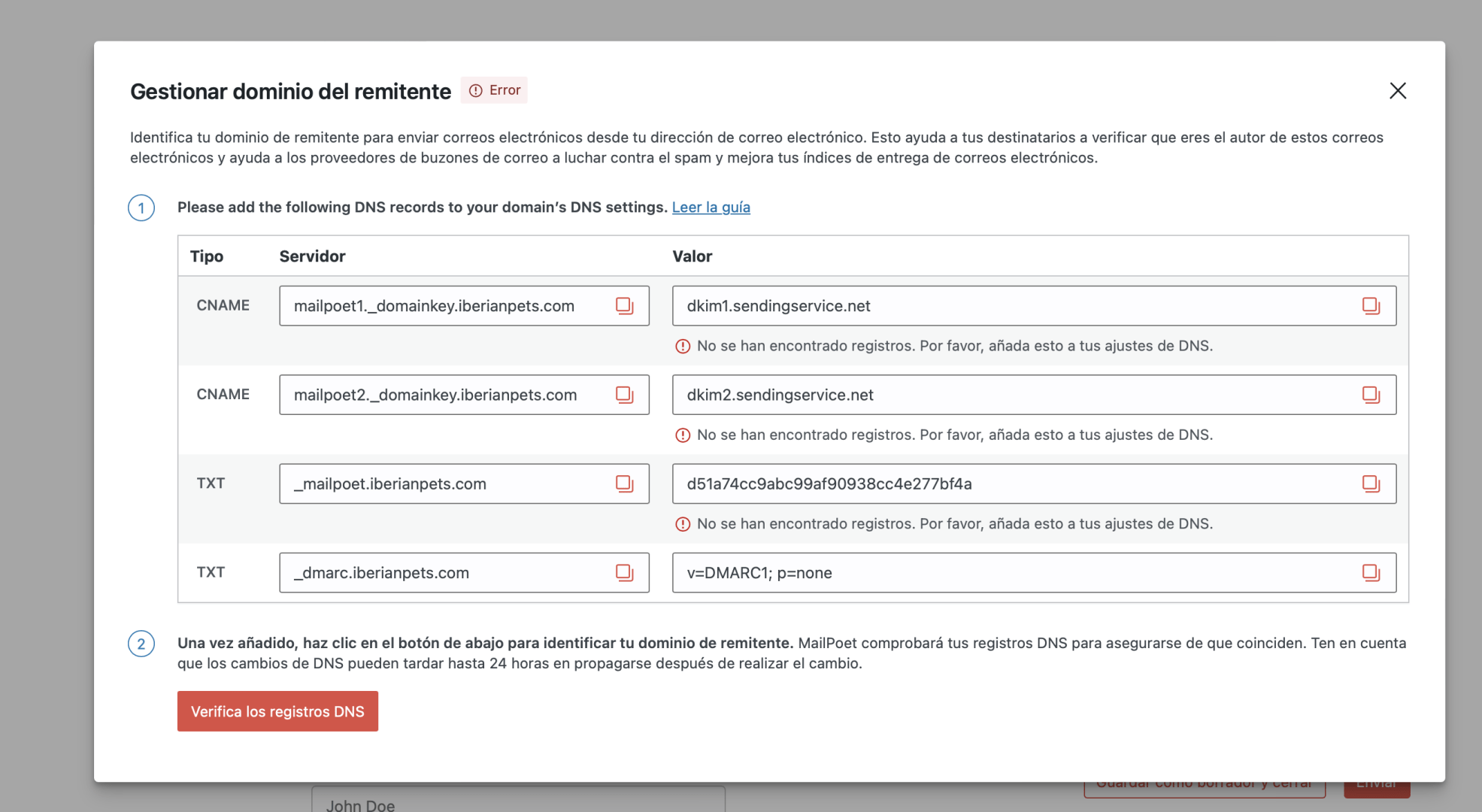
Task: Click the error message under d51a74cc value
Action: pyautogui.click(x=944, y=523)
